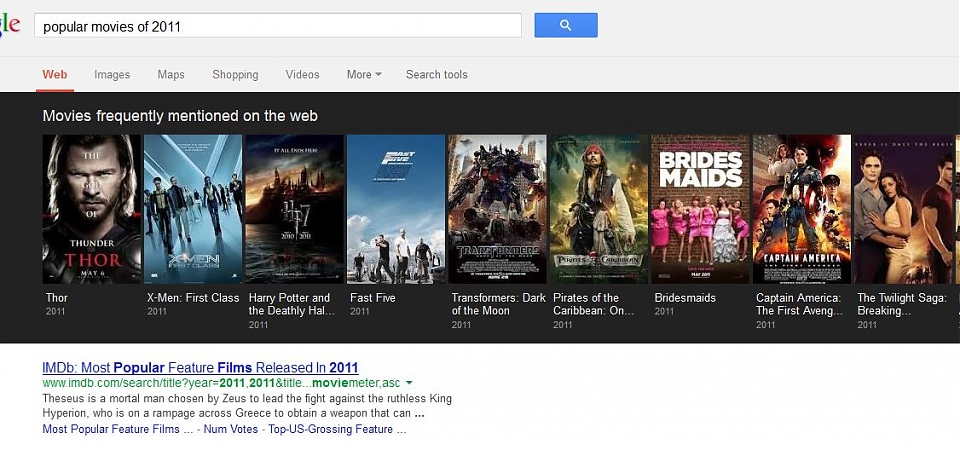Click 'Movies frequently mentioned on the web' heading
960x450 pixels.
pos(180,116)
